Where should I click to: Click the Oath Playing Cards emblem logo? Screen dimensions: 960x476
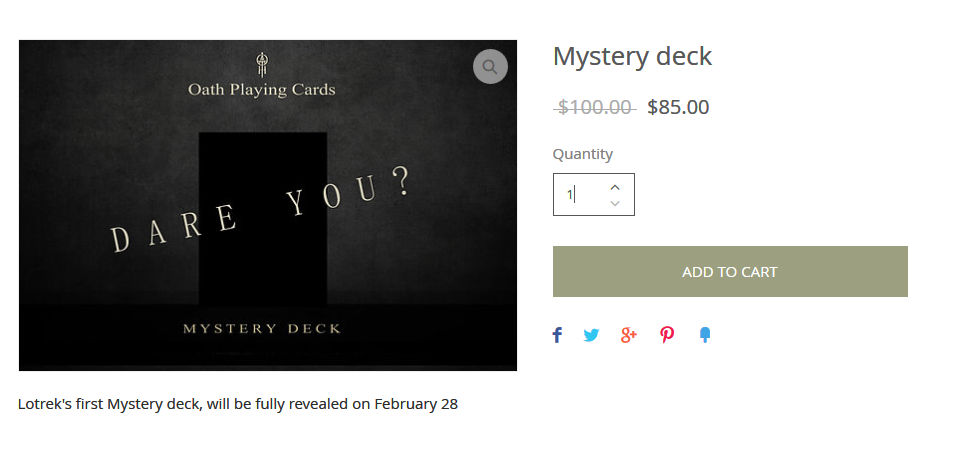point(262,64)
